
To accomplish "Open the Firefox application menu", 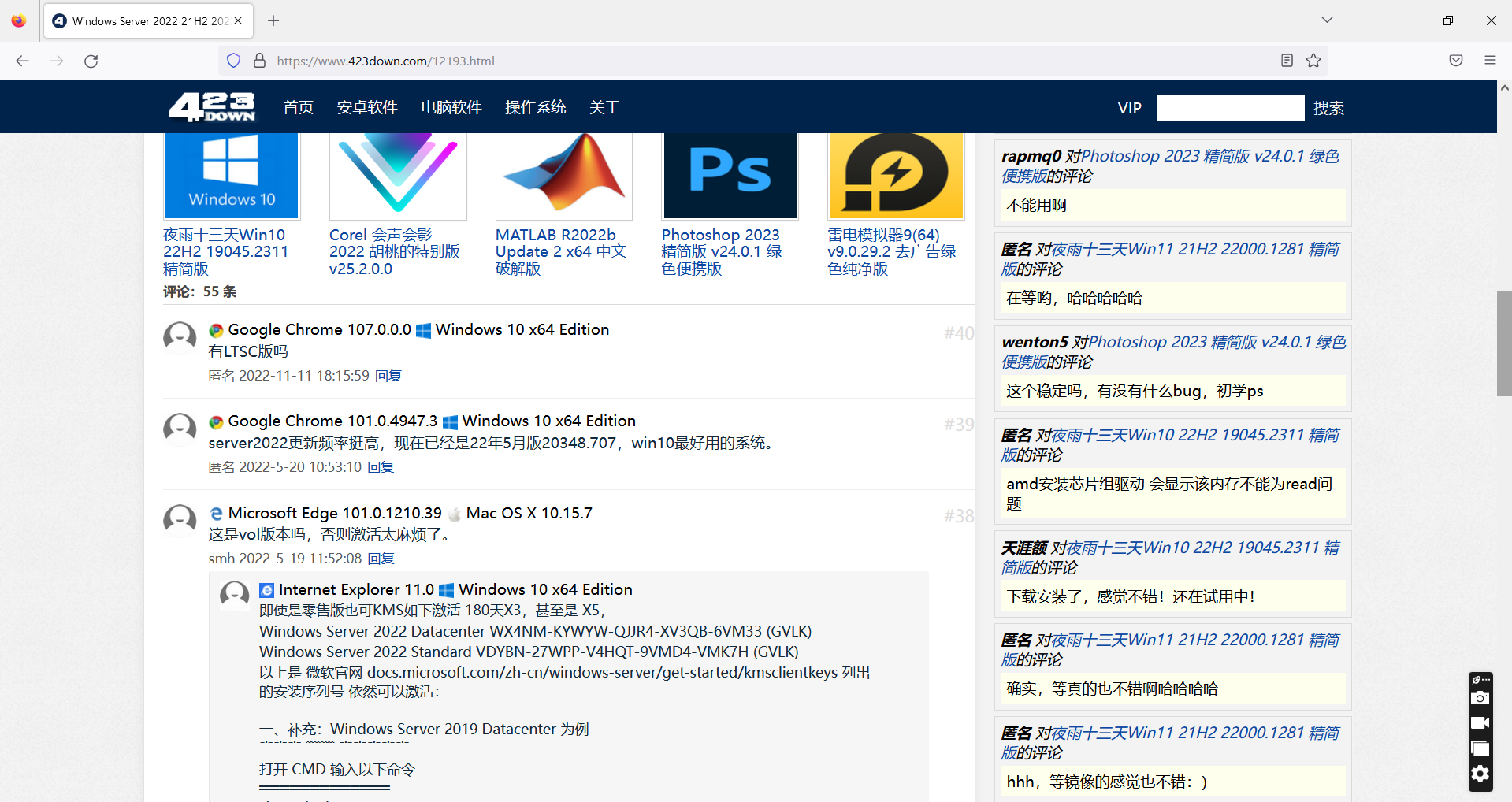I will click(1490, 60).
